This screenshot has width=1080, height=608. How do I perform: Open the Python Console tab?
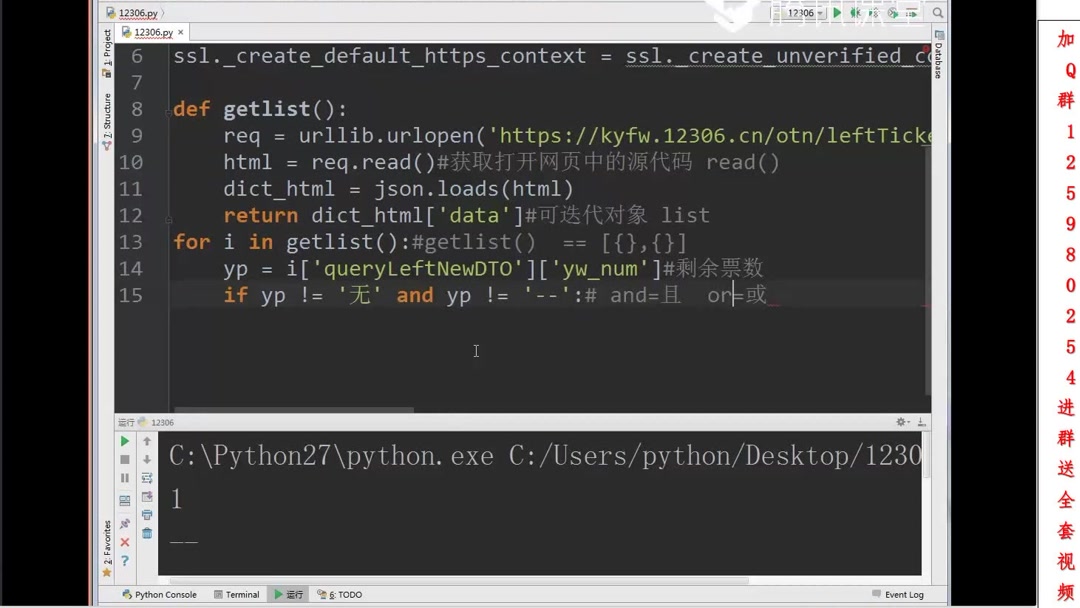pos(158,594)
